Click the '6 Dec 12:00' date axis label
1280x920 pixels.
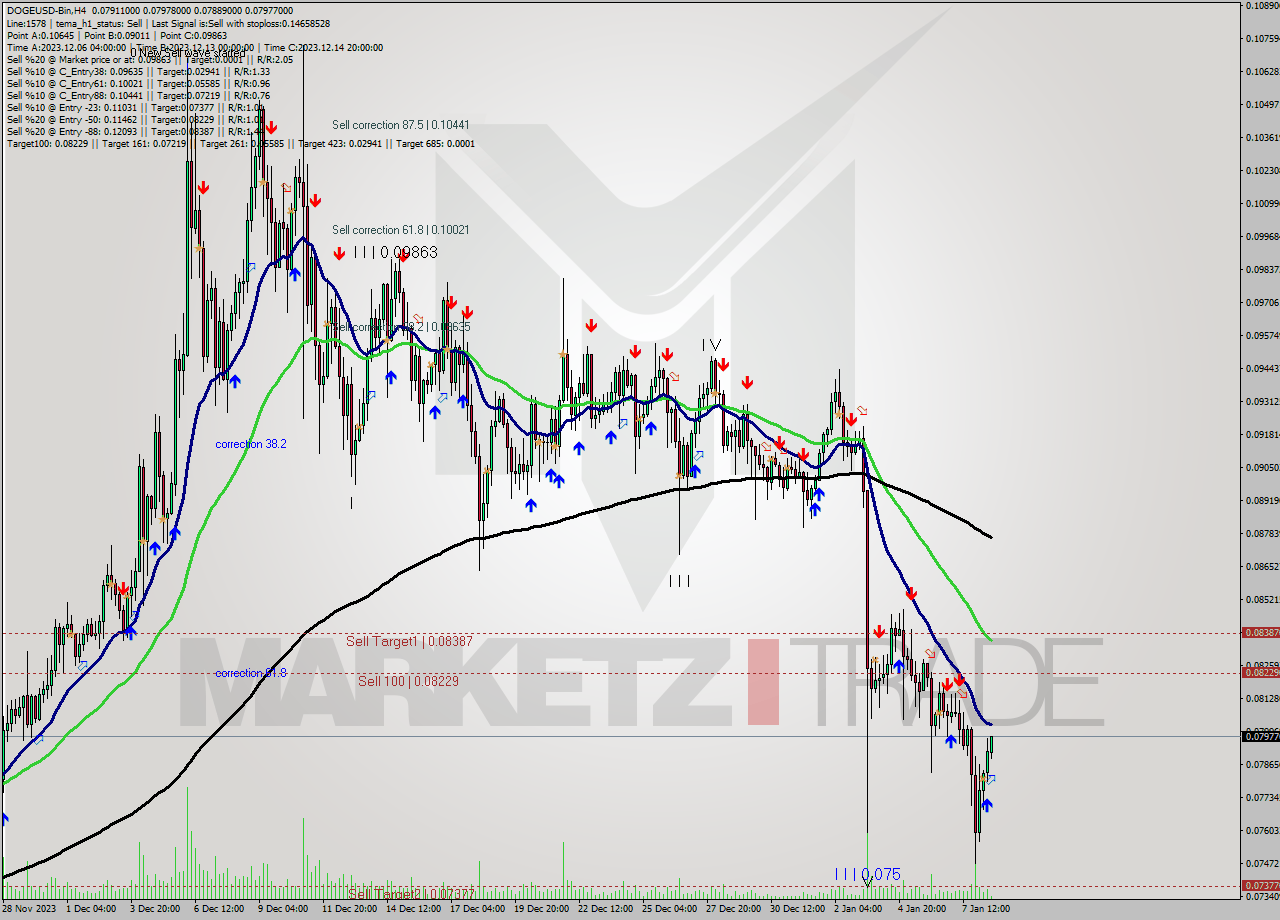tap(219, 909)
